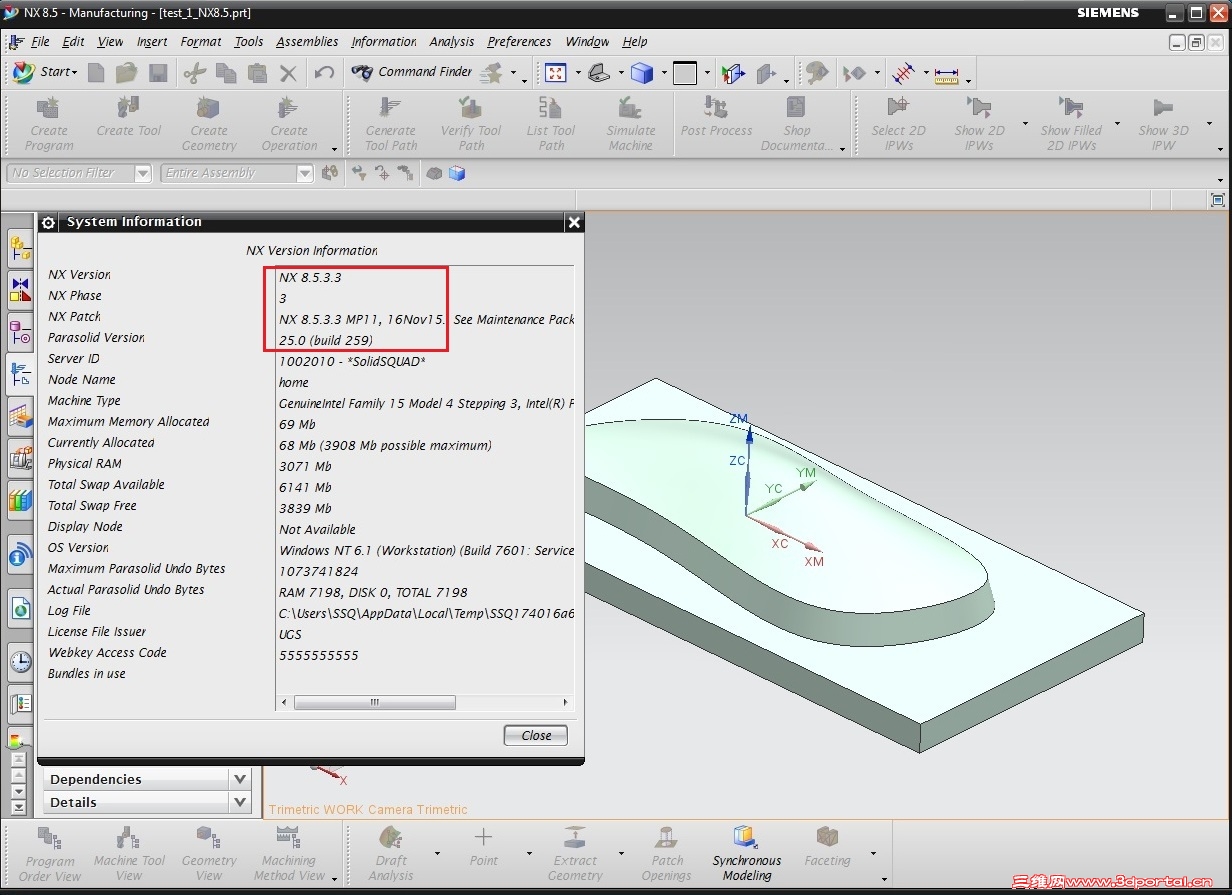Click Generate Tool Path
Viewport: 1232px width, 895px height.
tap(390, 123)
